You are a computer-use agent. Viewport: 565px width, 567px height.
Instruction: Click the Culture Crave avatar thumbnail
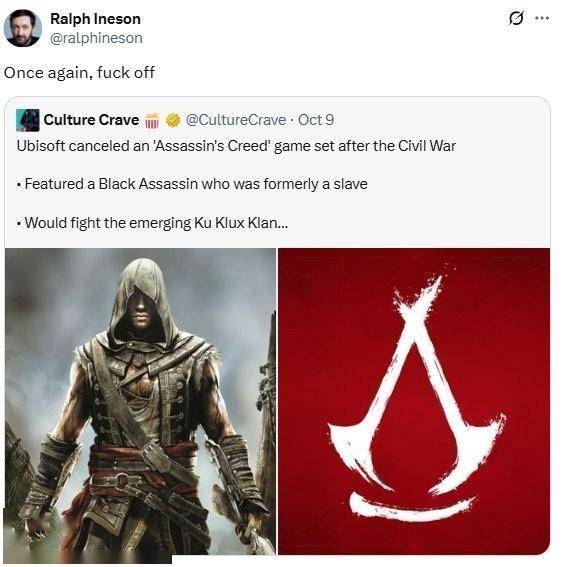click(x=27, y=120)
